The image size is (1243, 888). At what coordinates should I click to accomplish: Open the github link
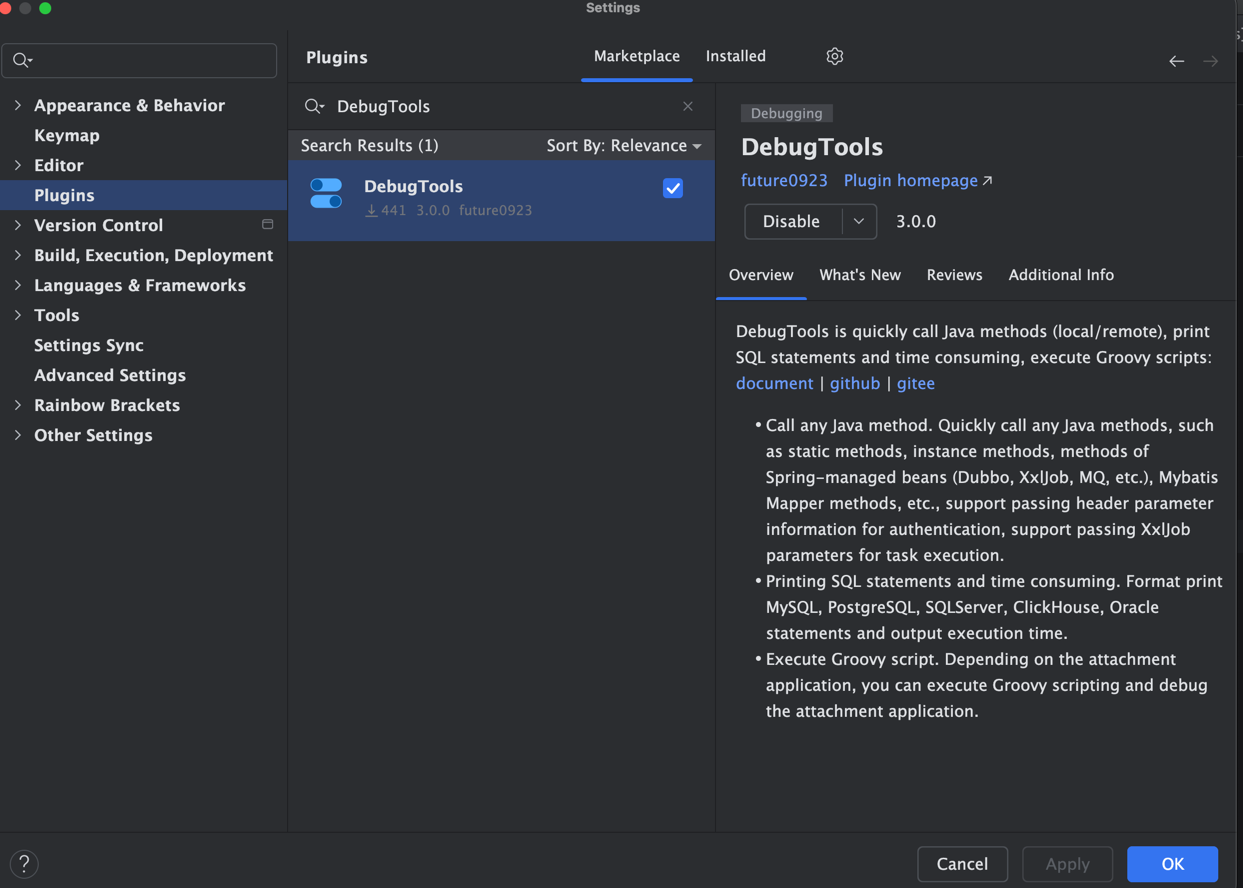855,384
